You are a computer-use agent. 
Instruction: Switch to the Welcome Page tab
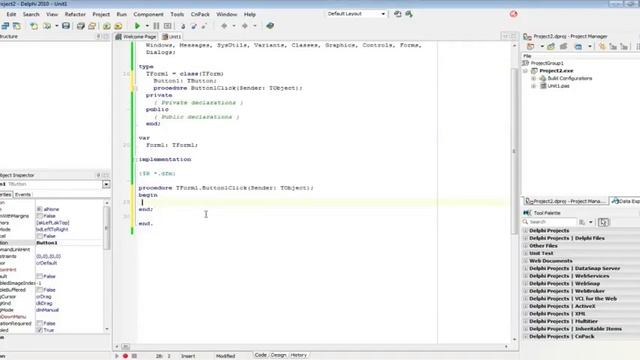coord(136,37)
